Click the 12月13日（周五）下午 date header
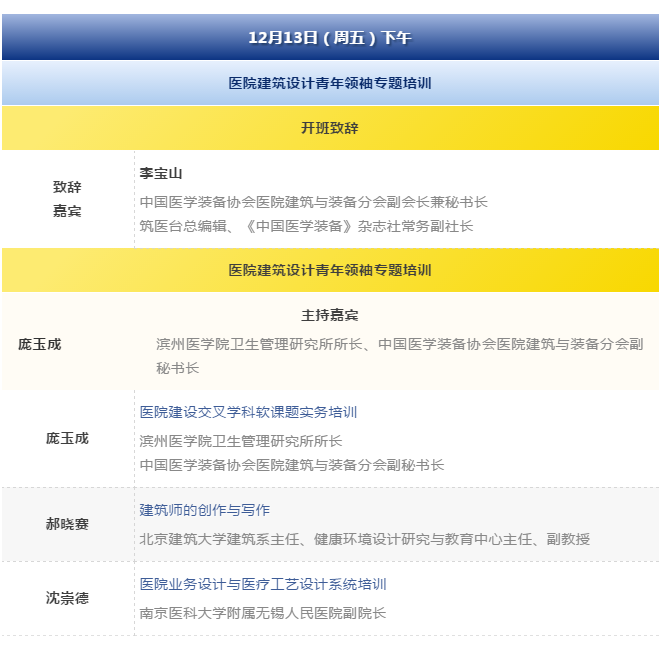Viewport: 662px width, 648px height. tap(330, 38)
